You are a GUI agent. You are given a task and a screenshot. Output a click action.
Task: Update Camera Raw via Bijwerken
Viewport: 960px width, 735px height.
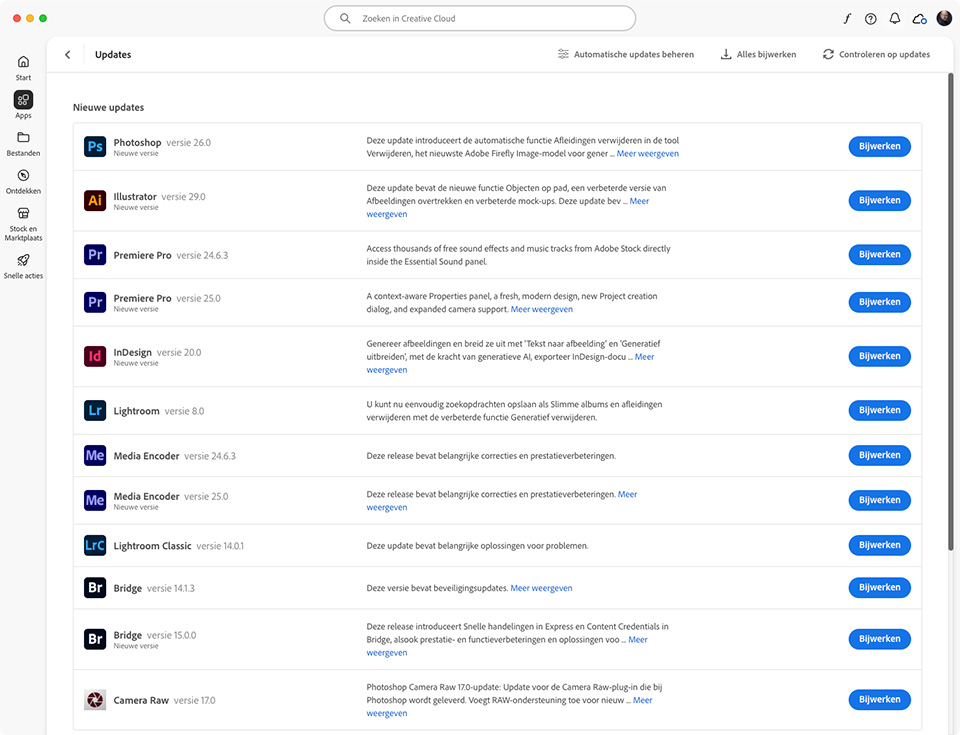coord(879,699)
